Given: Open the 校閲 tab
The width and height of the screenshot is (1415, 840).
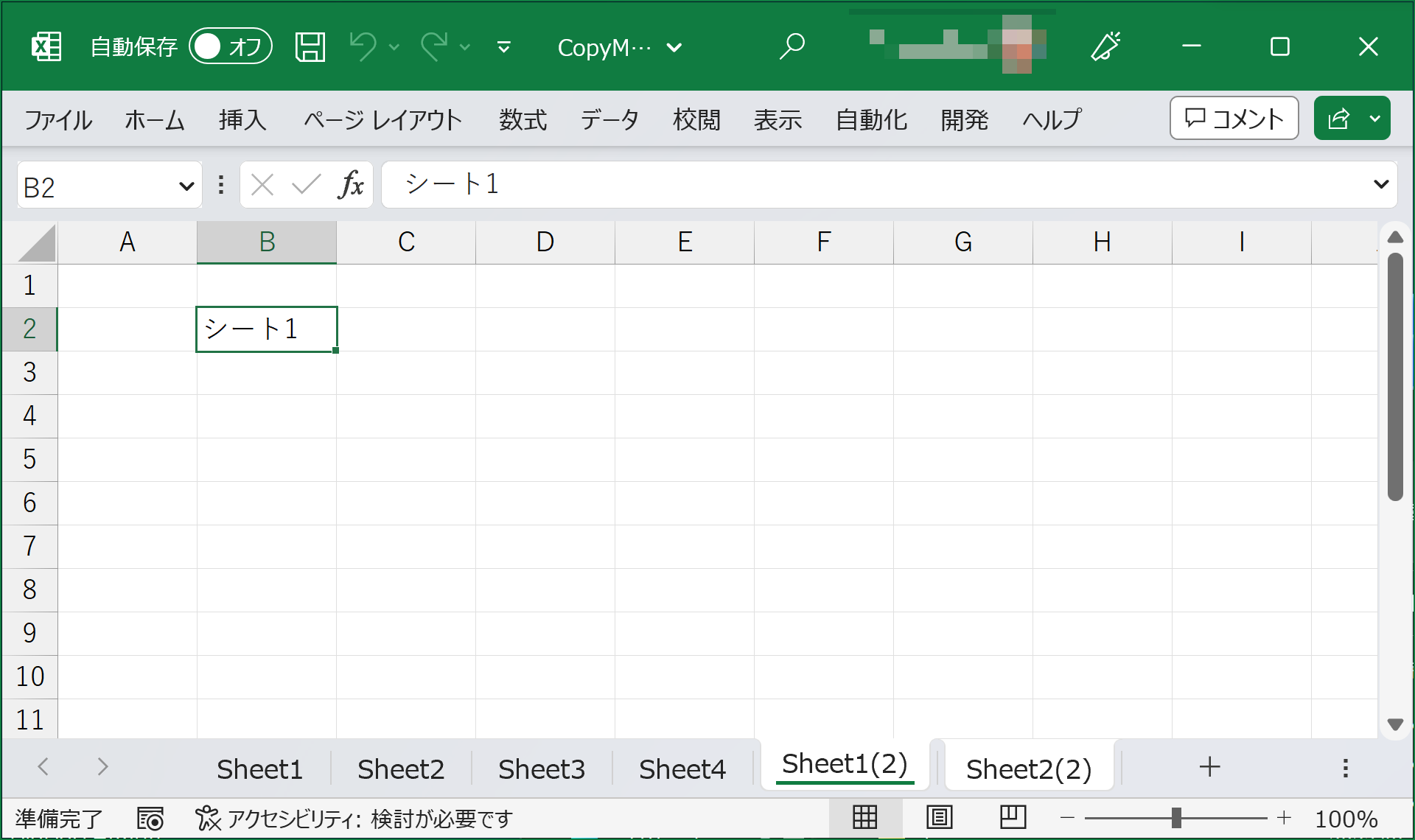Looking at the screenshot, I should click(696, 119).
